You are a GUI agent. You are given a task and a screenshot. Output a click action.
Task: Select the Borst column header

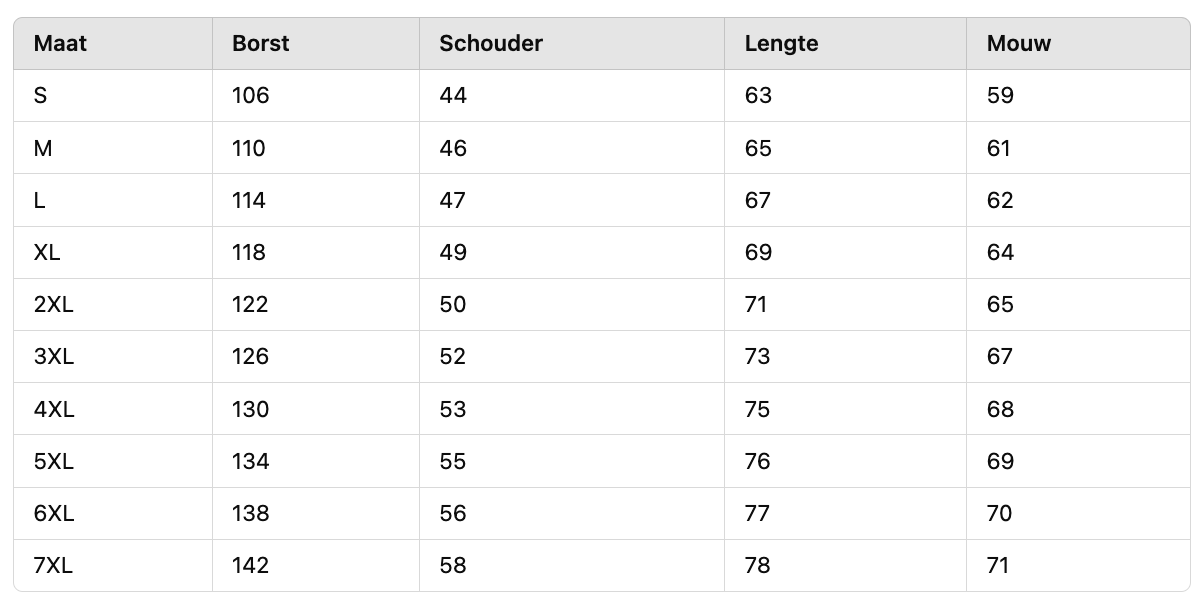(259, 44)
